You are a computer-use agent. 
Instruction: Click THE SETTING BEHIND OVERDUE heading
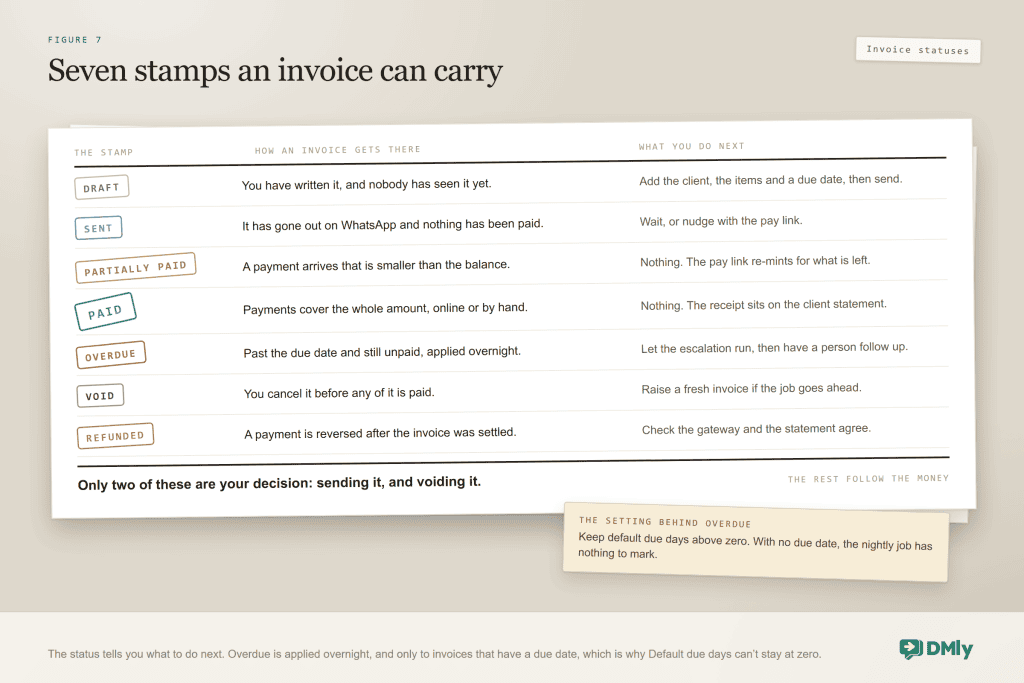(665, 522)
